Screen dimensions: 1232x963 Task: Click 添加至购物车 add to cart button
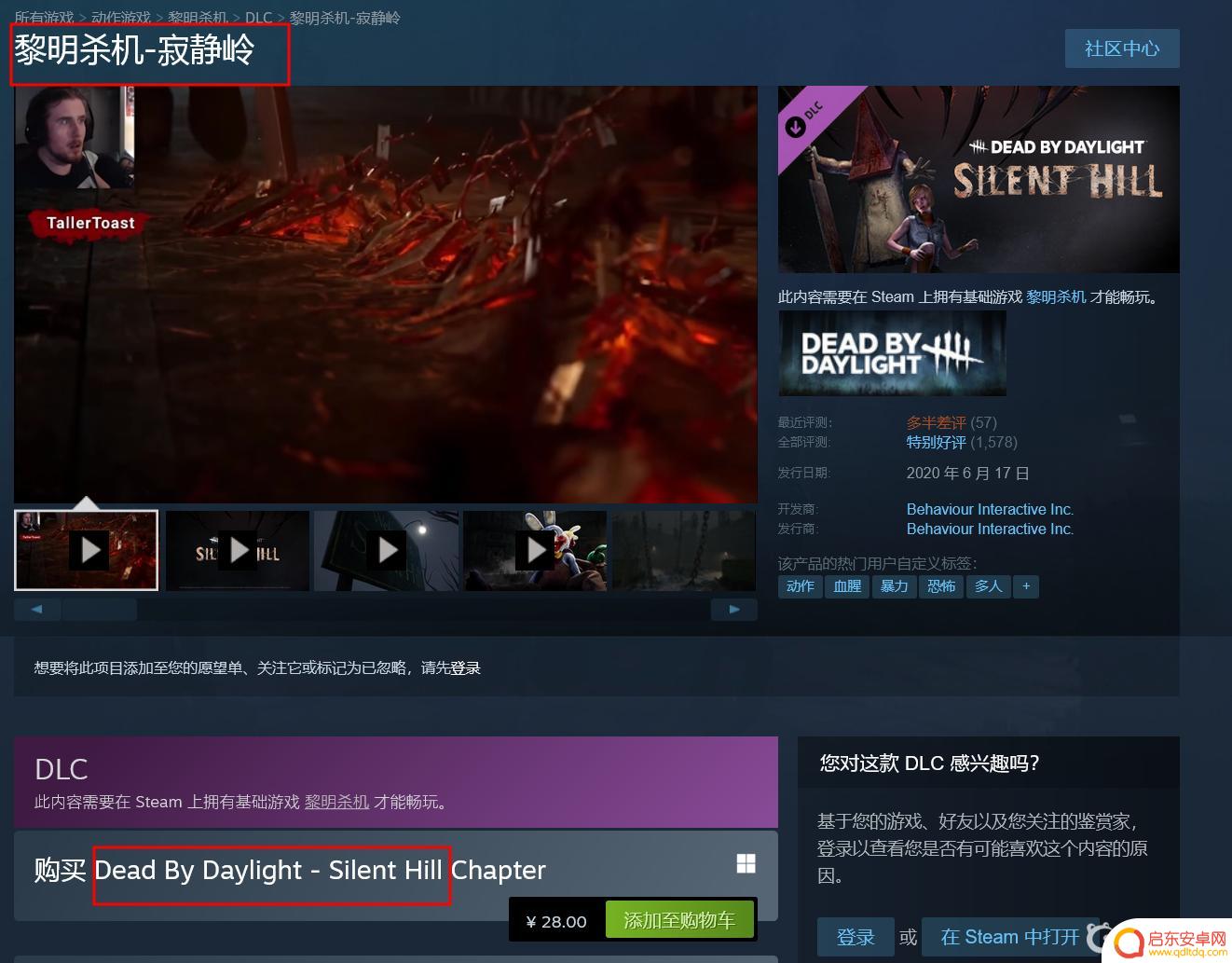[x=679, y=920]
